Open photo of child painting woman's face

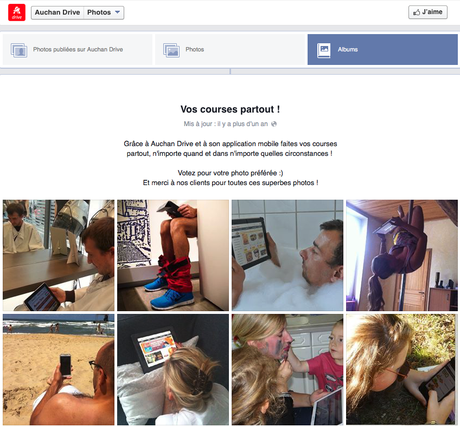[x=287, y=369]
